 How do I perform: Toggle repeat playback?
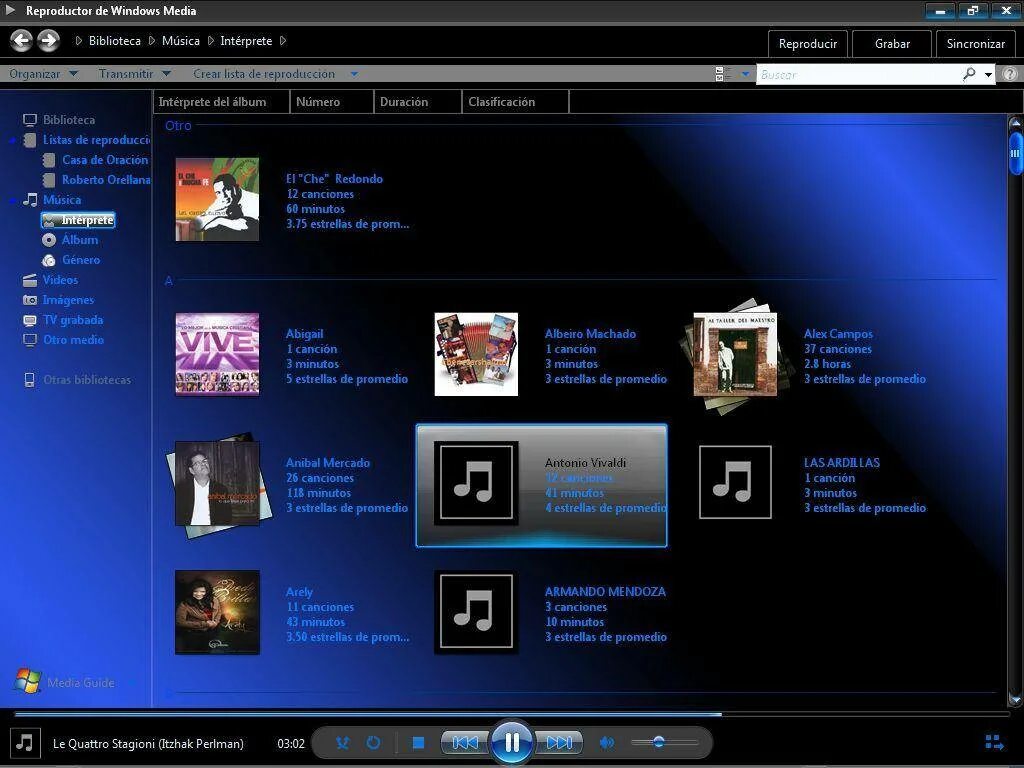(x=374, y=743)
